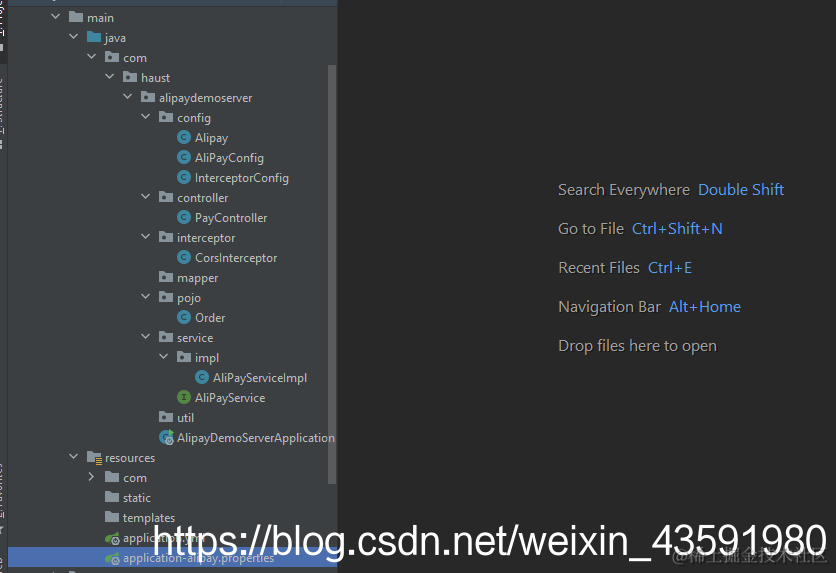Select AlipayDemoServerApplication in the tree
Image resolution: width=836 pixels, height=573 pixels.
click(x=256, y=438)
